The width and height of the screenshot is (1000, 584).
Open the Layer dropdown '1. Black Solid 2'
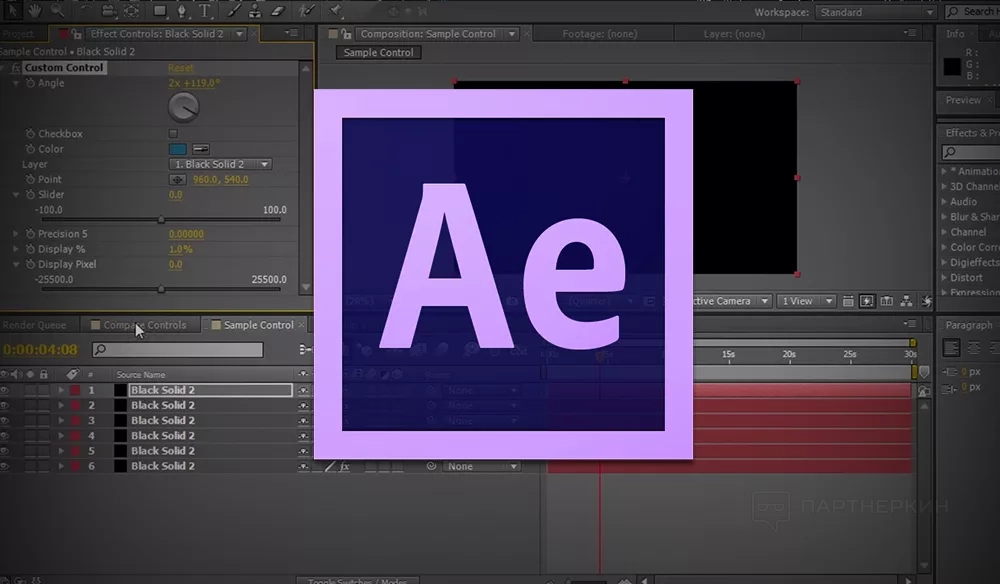coord(220,164)
